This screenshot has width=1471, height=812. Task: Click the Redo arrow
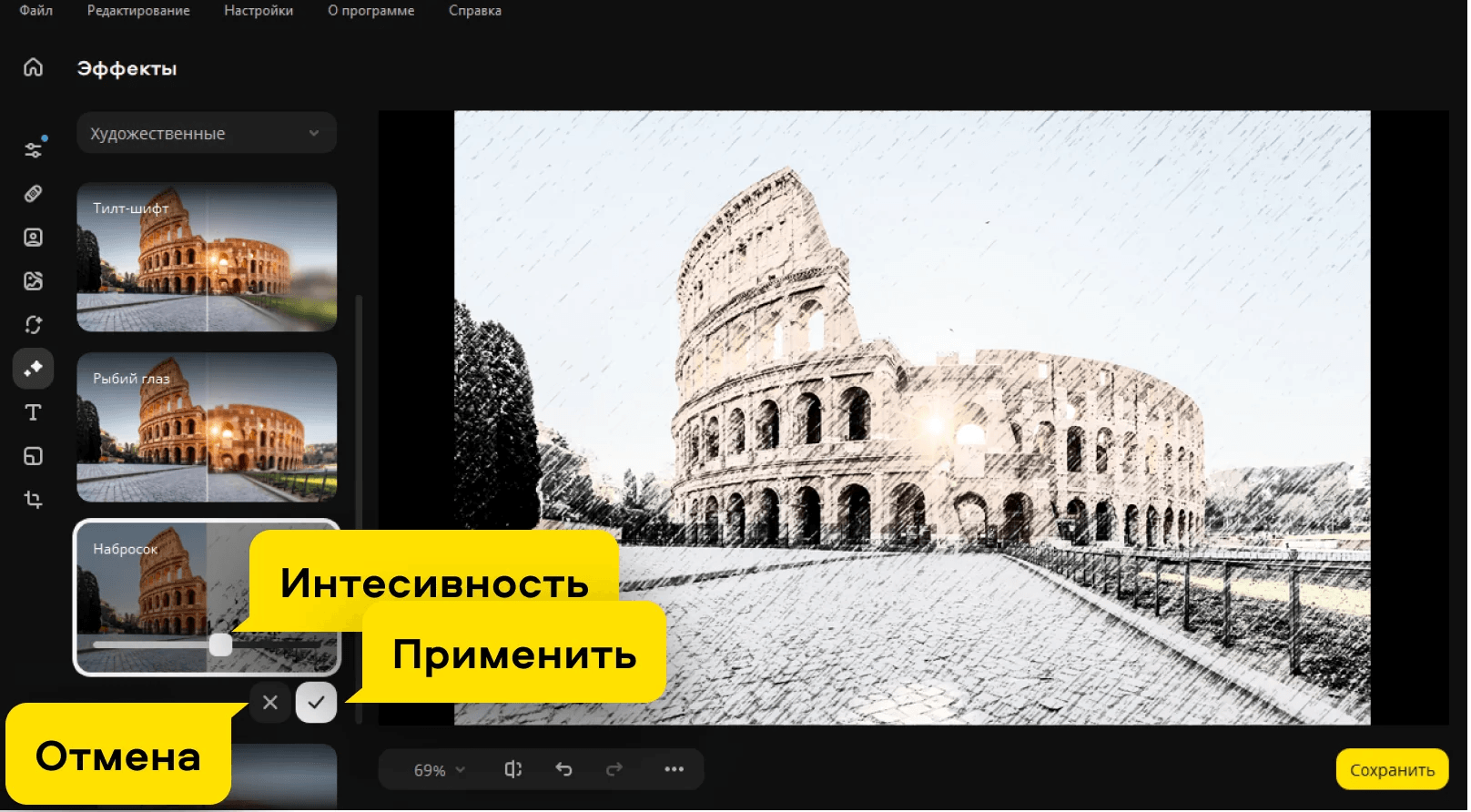(x=614, y=769)
